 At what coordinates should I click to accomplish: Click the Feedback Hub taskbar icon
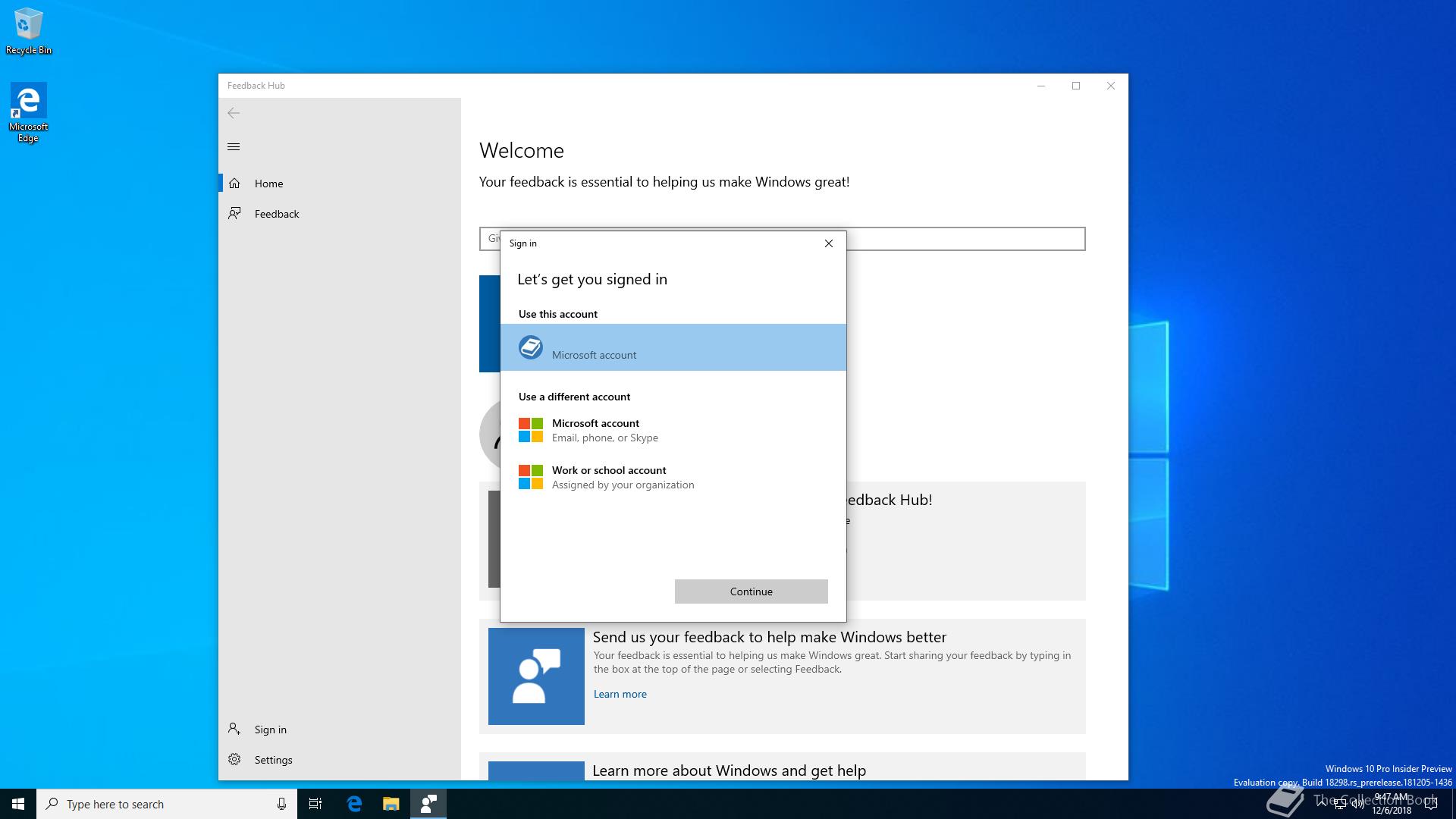[x=428, y=804]
